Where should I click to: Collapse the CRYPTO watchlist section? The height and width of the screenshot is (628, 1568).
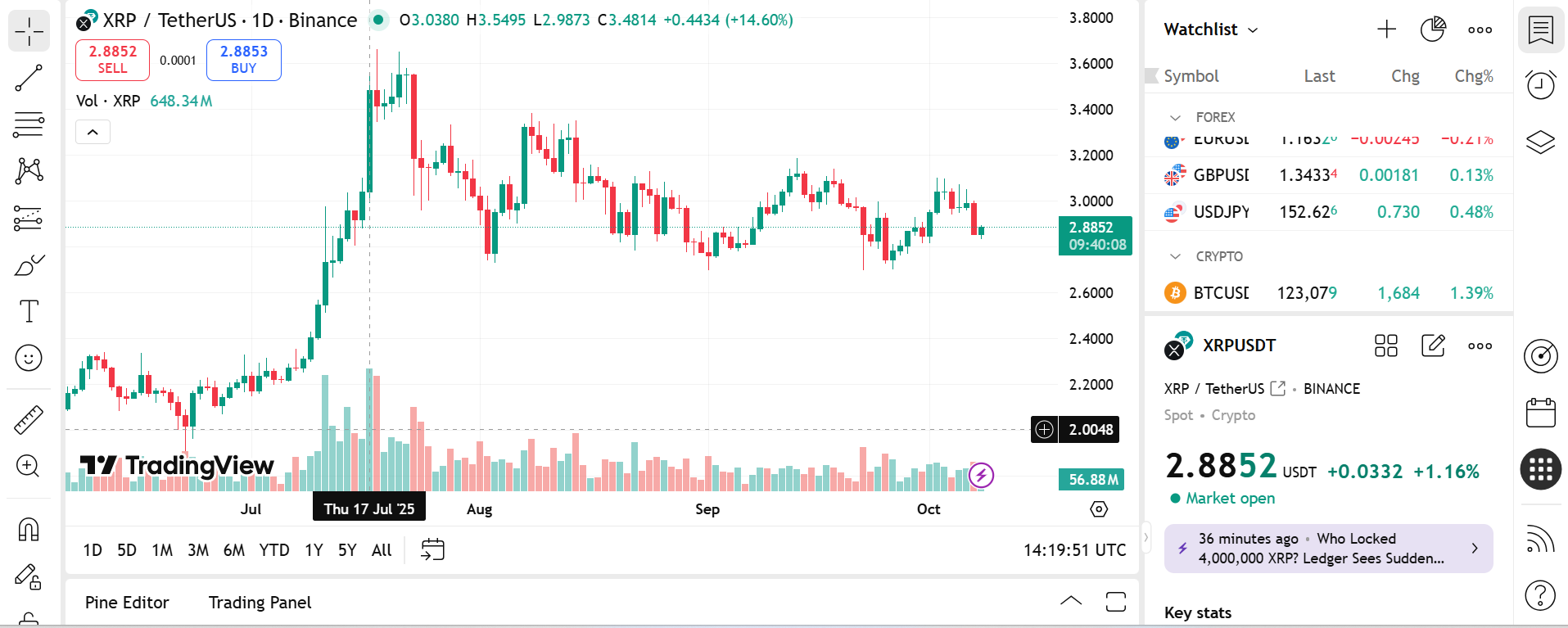[x=1176, y=256]
